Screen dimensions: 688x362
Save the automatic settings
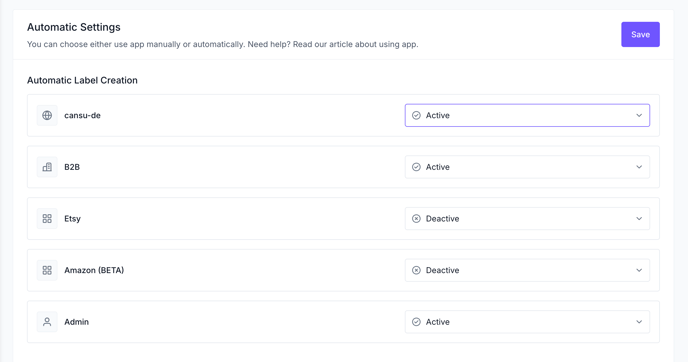[640, 35]
